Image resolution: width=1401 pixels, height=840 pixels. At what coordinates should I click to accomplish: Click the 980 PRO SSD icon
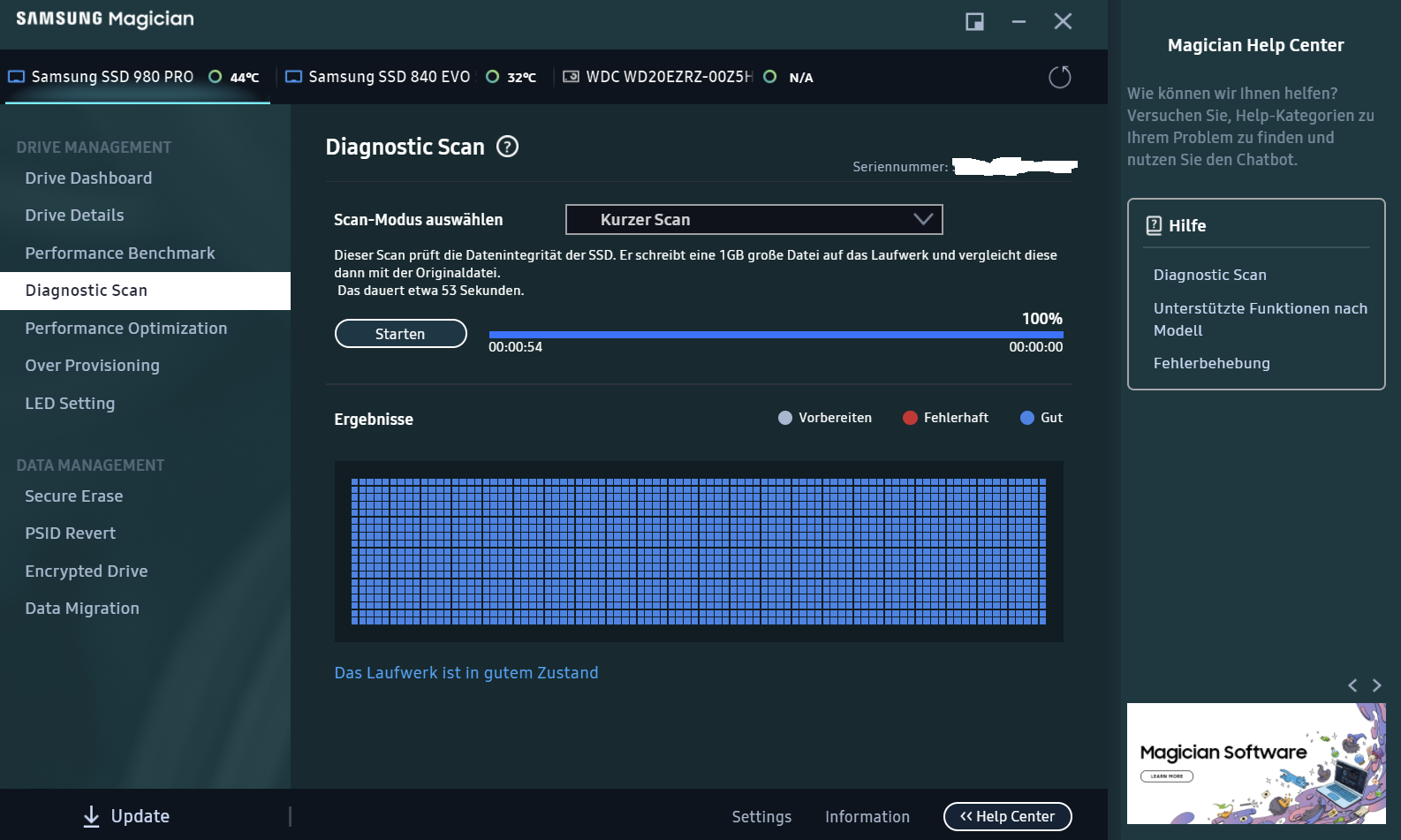[x=17, y=77]
